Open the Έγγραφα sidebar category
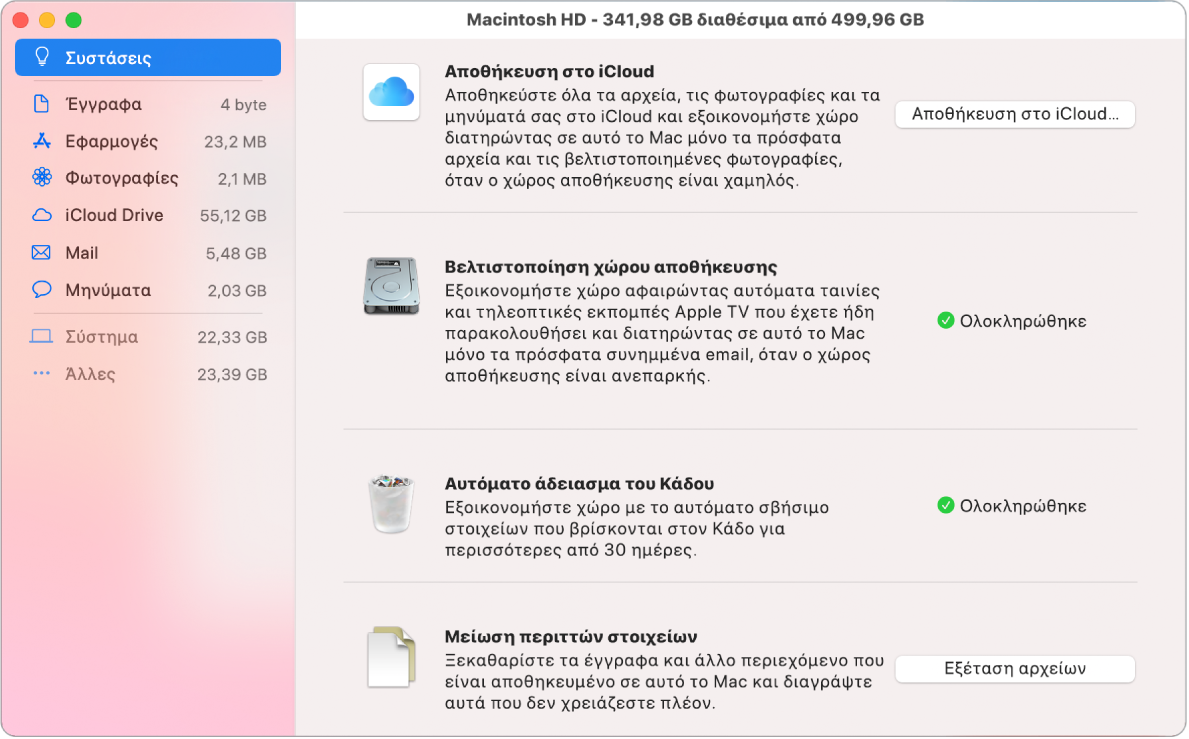Screen dimensions: 1189x739 pyautogui.click(x=103, y=104)
